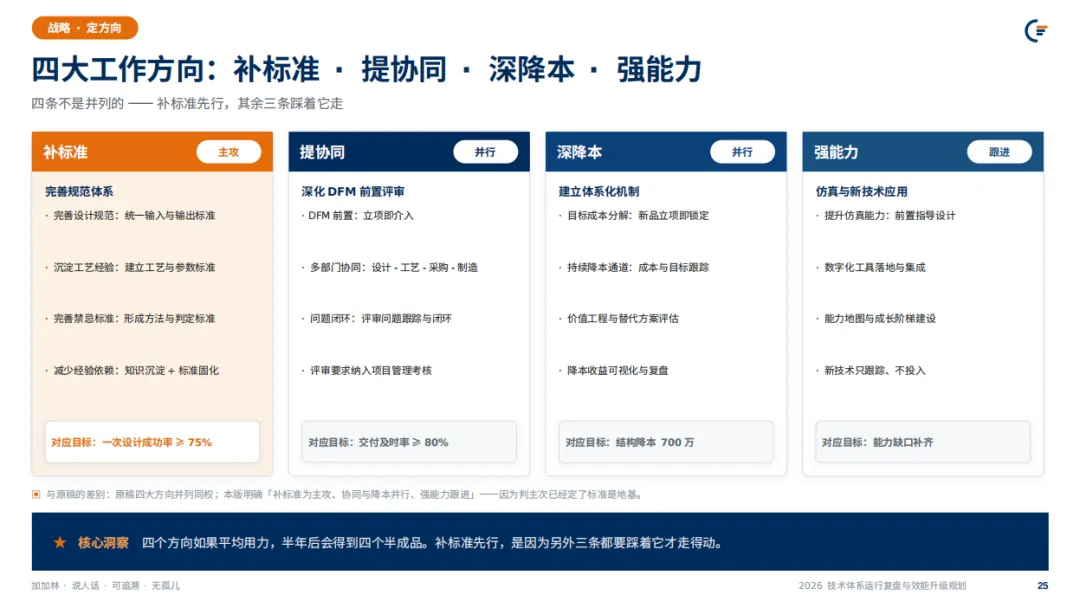Click bullet 新技术只跟踪、不投入

[871, 370]
